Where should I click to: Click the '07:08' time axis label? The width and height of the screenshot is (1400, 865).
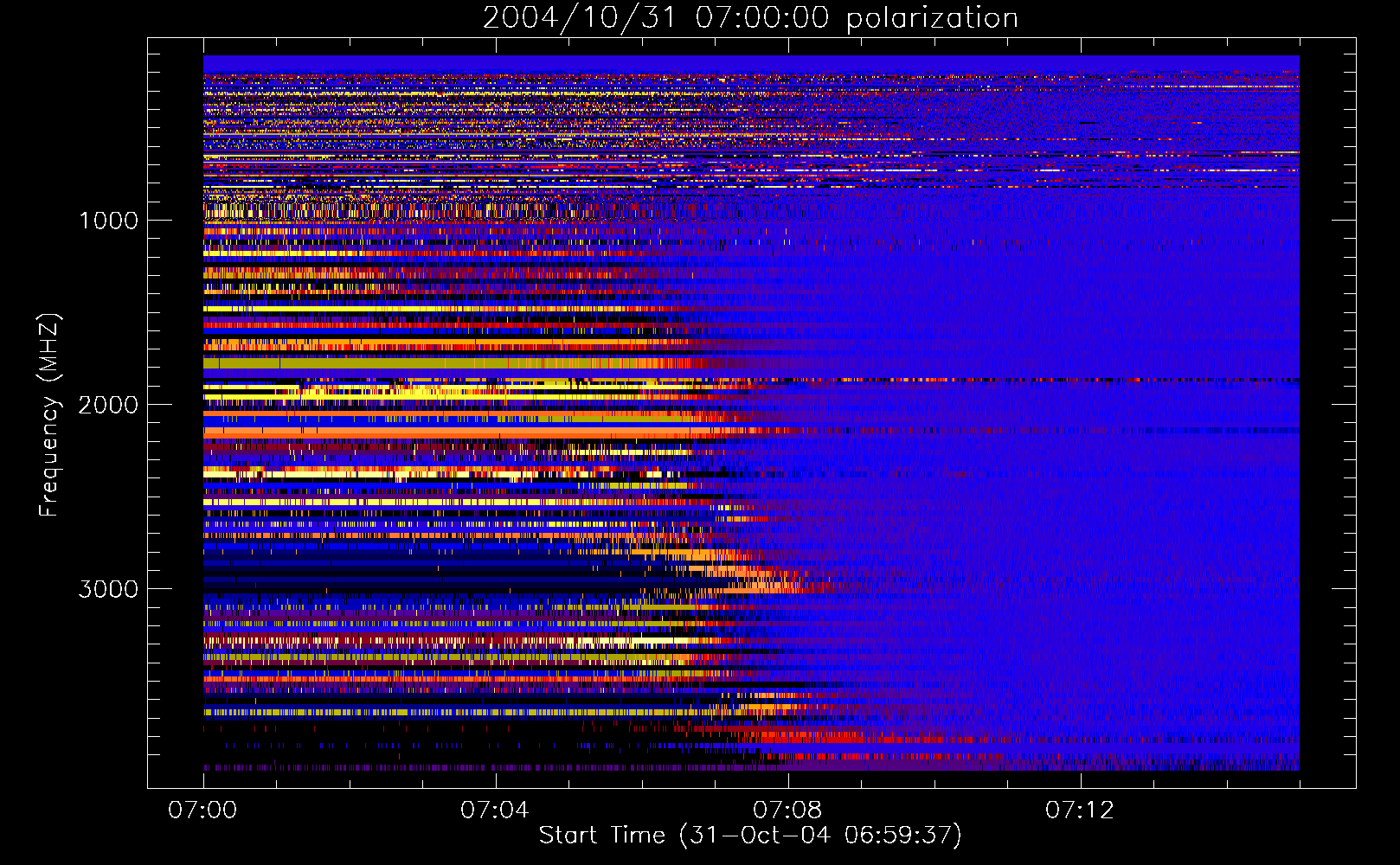tap(787, 811)
